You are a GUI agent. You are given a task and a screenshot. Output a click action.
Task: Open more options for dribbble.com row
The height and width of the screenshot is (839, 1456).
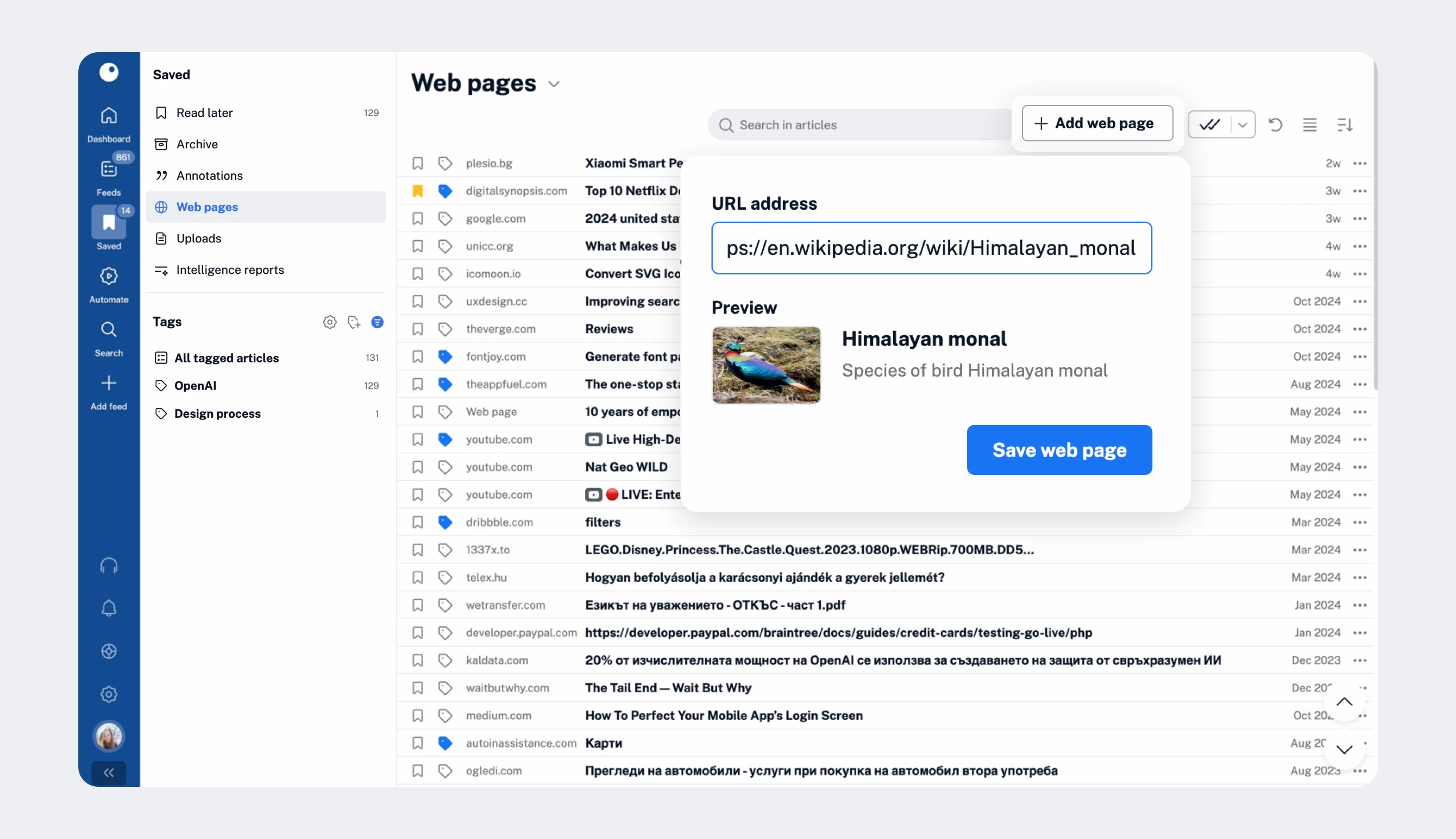[x=1360, y=522]
